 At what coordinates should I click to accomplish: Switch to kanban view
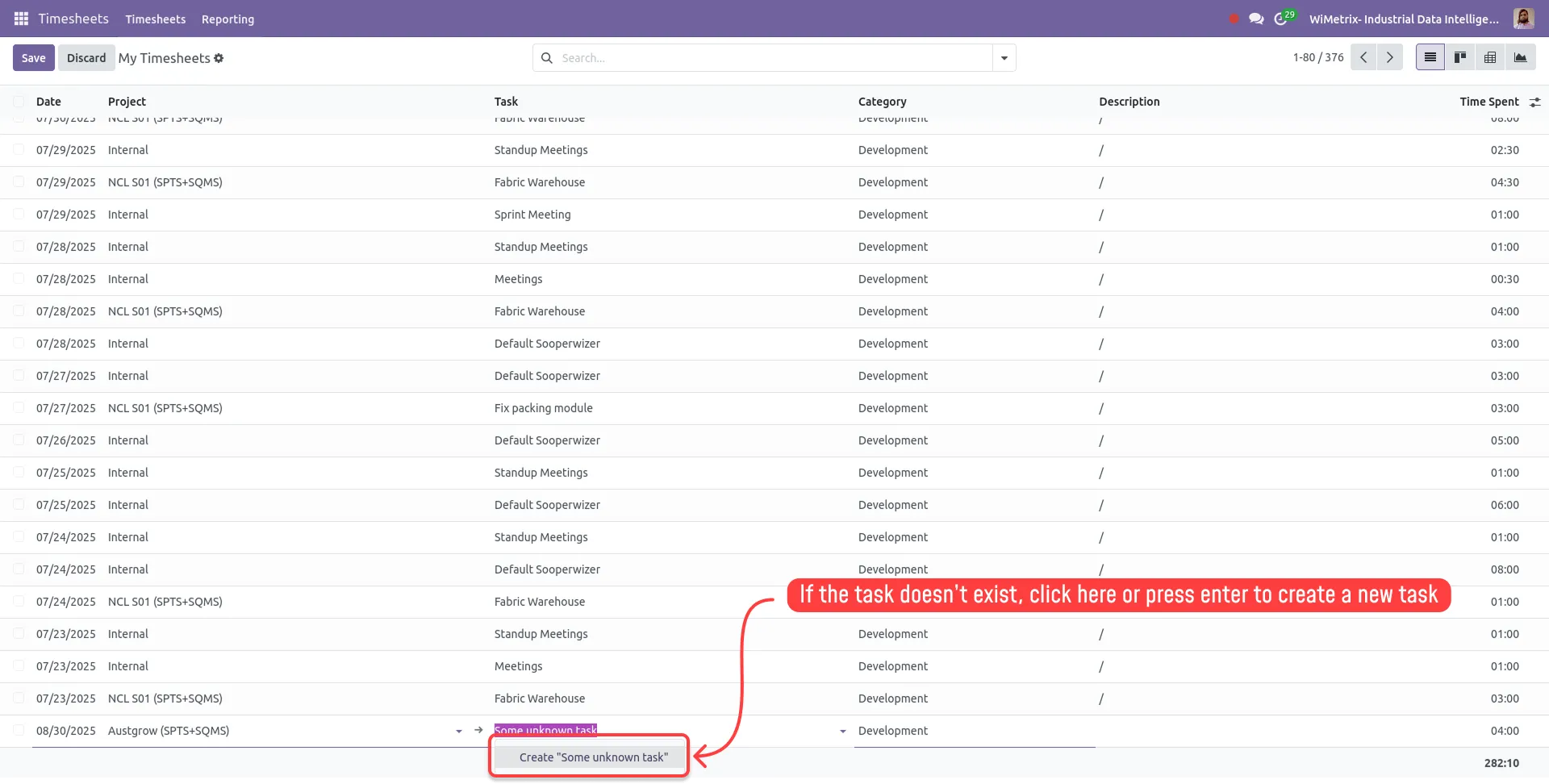coord(1460,57)
